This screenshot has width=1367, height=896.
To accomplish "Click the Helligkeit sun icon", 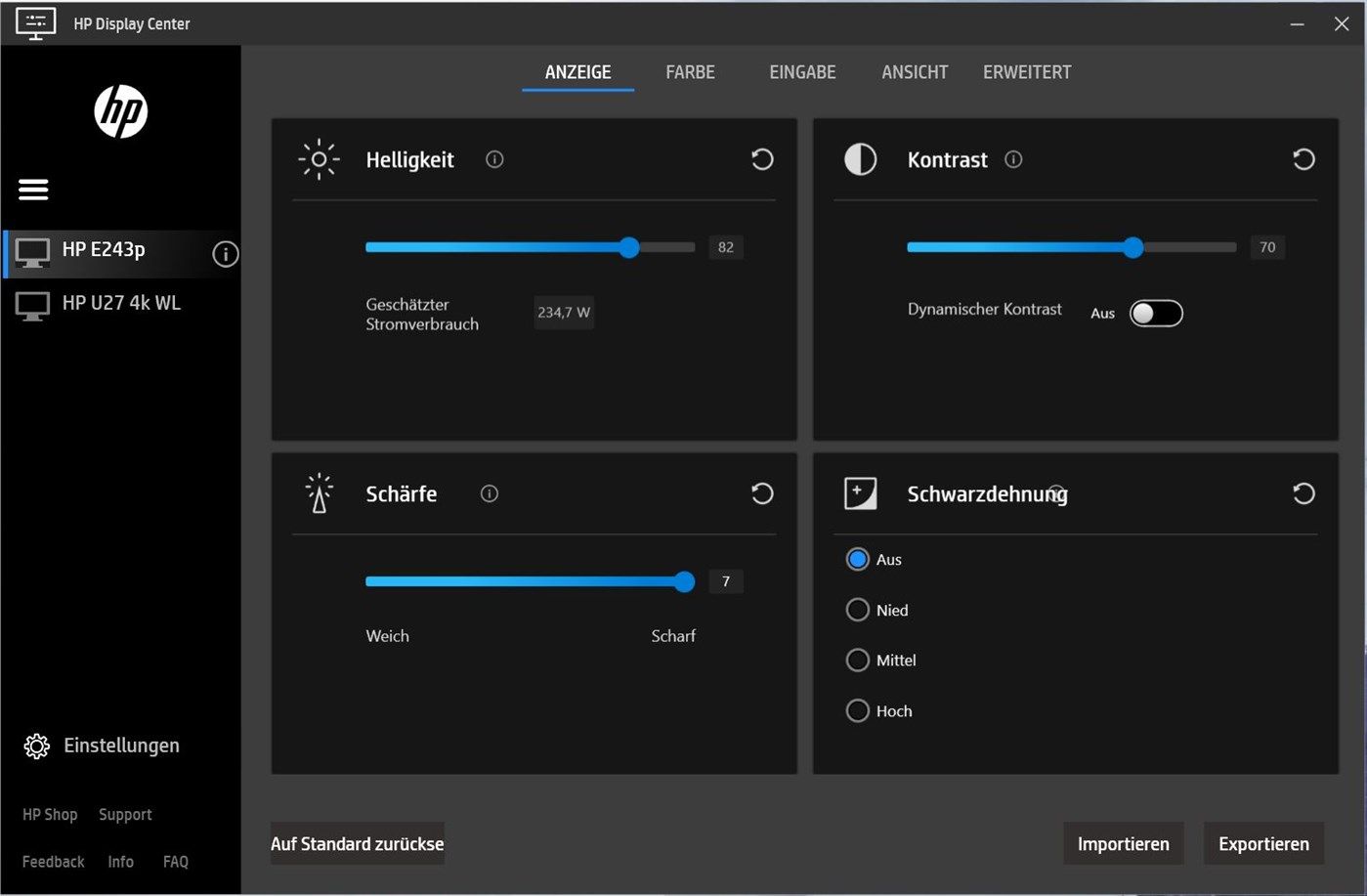I will [319, 159].
